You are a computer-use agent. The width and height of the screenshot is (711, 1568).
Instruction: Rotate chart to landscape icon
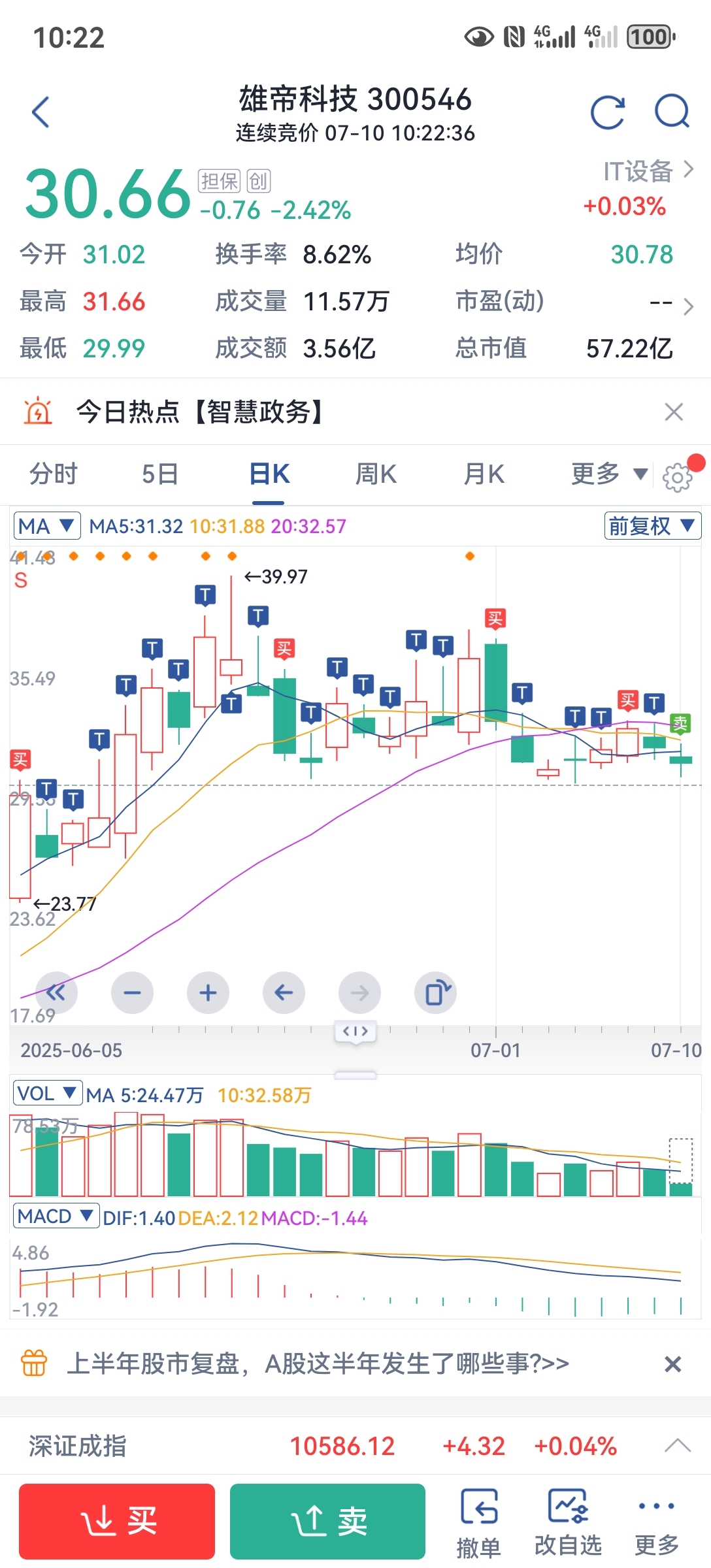(x=435, y=993)
